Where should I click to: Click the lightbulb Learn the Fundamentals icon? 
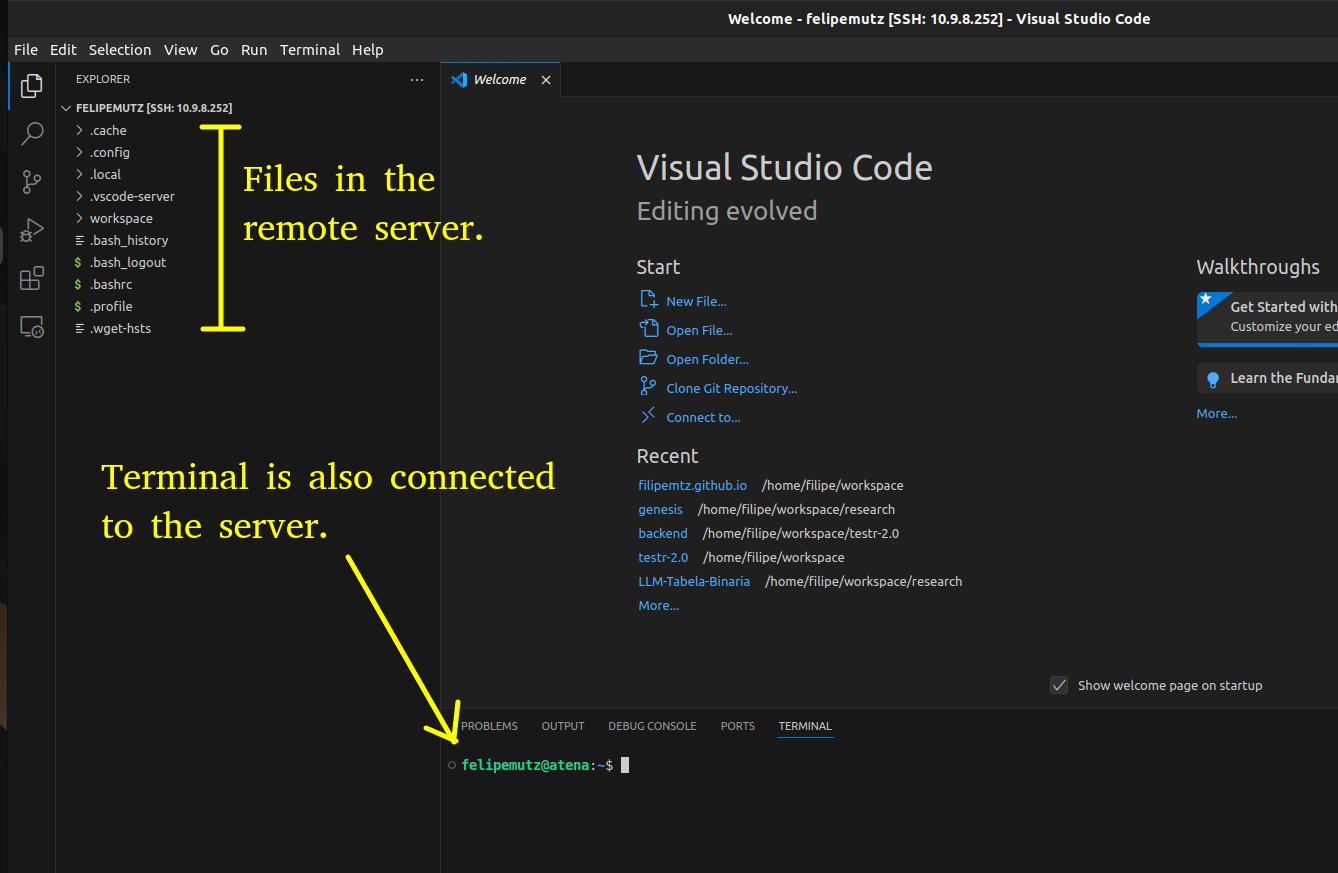1213,379
